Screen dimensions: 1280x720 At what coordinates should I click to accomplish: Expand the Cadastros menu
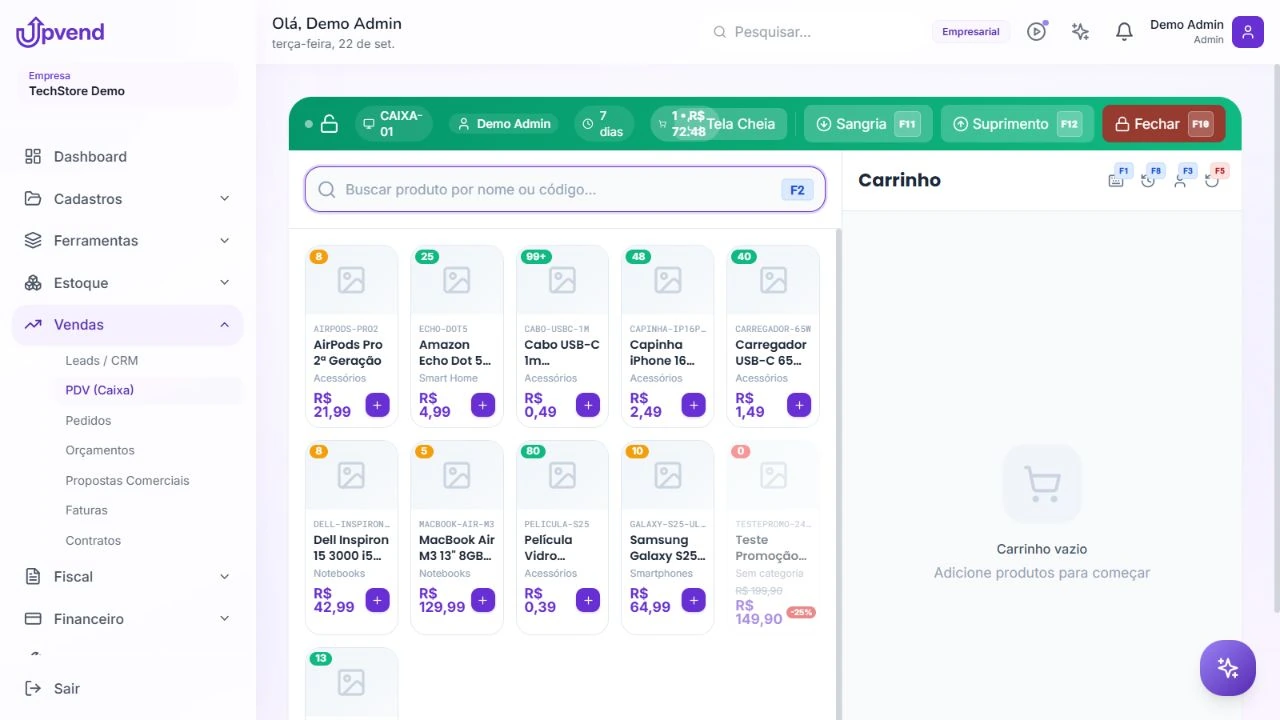point(128,199)
